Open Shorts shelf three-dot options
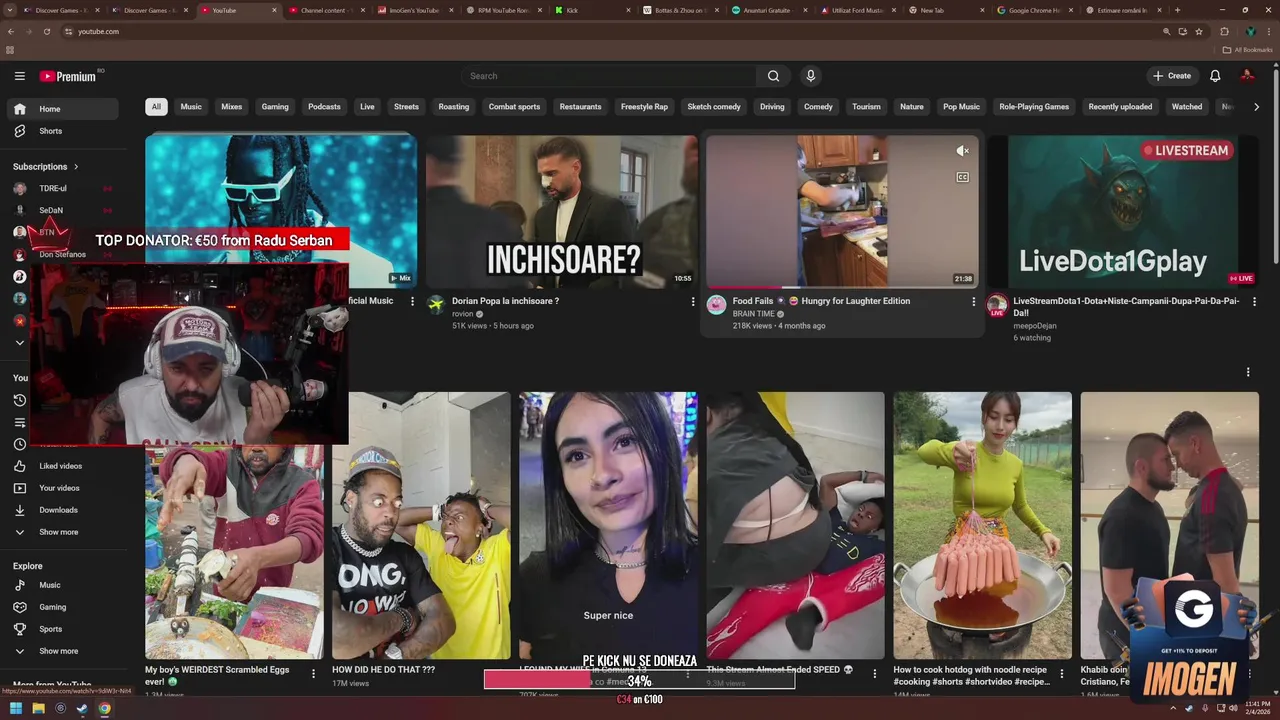Viewport: 1280px width, 720px height. 1248,372
